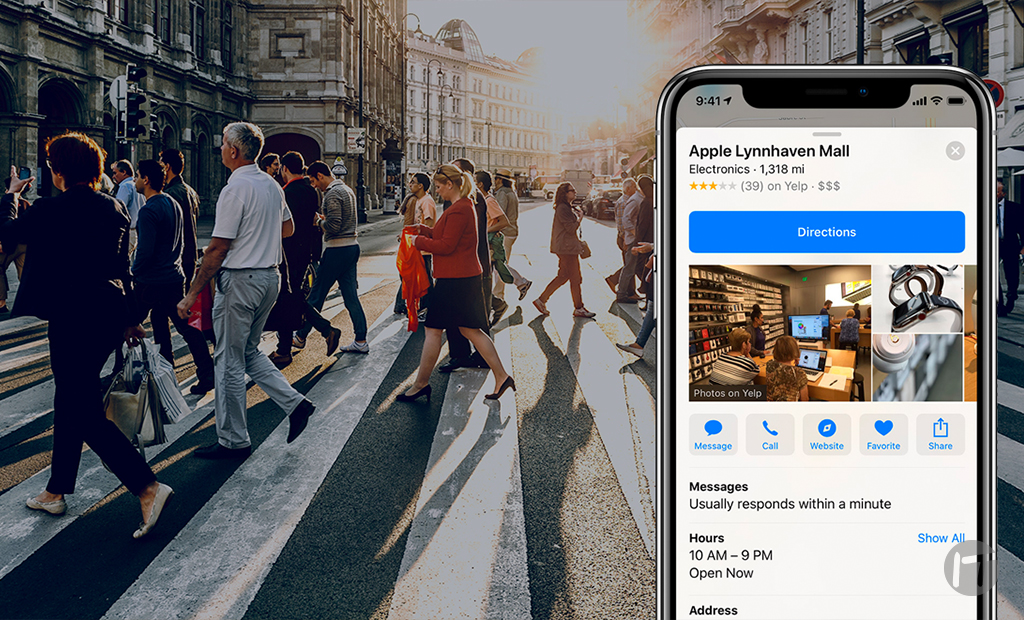Tap the Share icon button
The height and width of the screenshot is (620, 1024).
pos(940,434)
